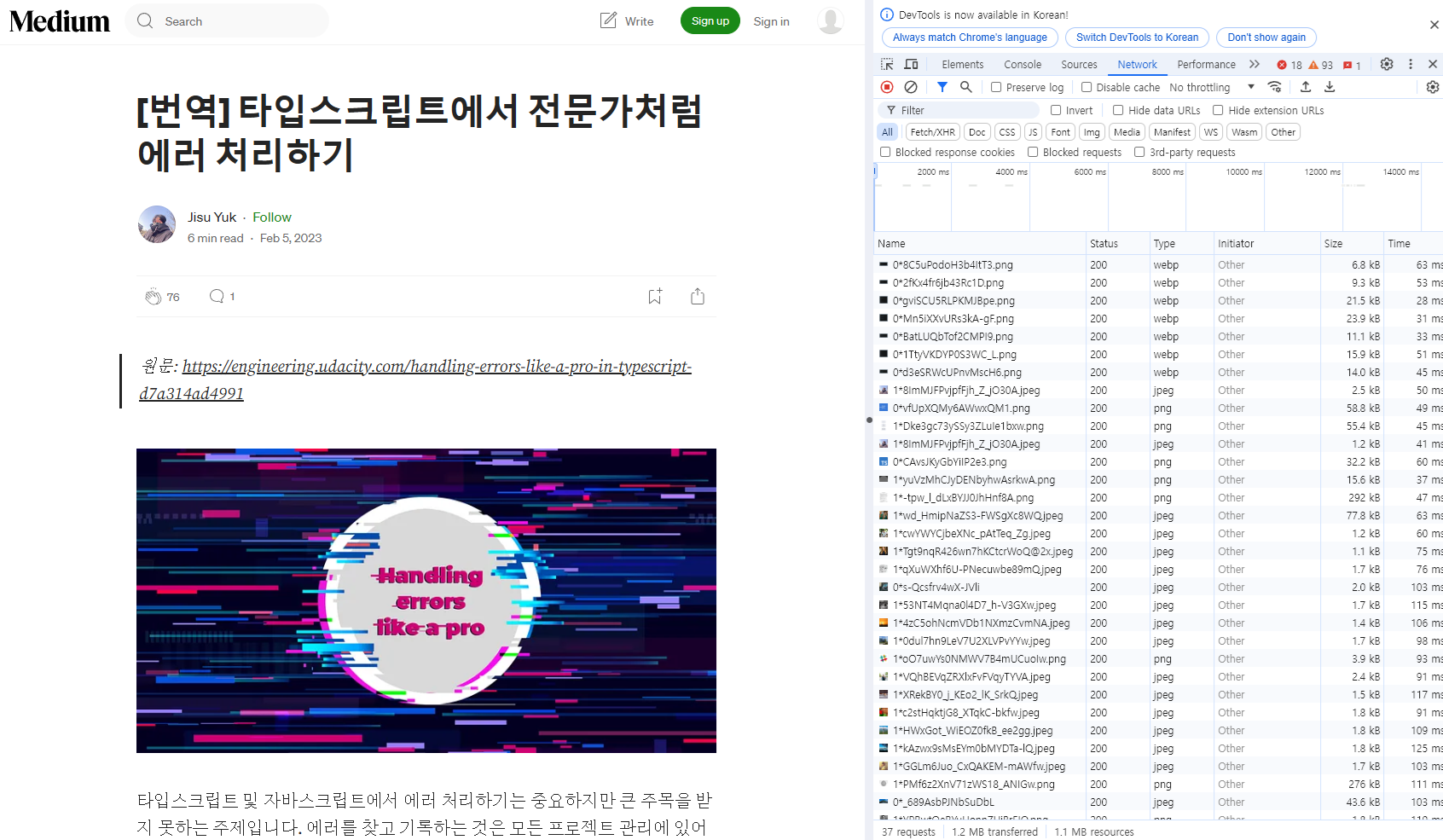
Task: Click the 18 errors counter icon
Action: click(x=1289, y=65)
